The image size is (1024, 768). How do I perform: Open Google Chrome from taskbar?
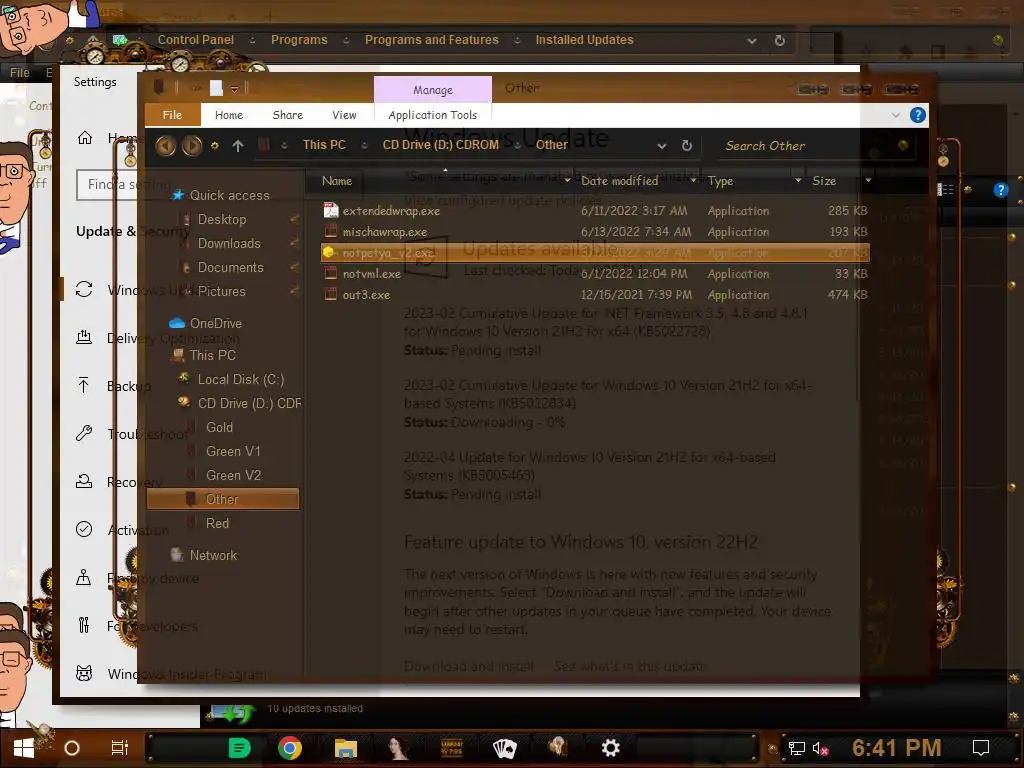click(x=290, y=748)
